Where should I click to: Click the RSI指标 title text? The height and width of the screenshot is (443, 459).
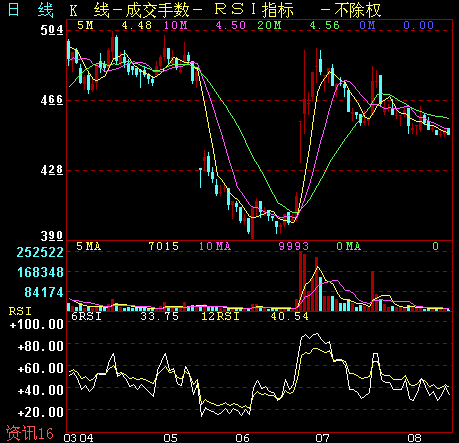tap(254, 10)
